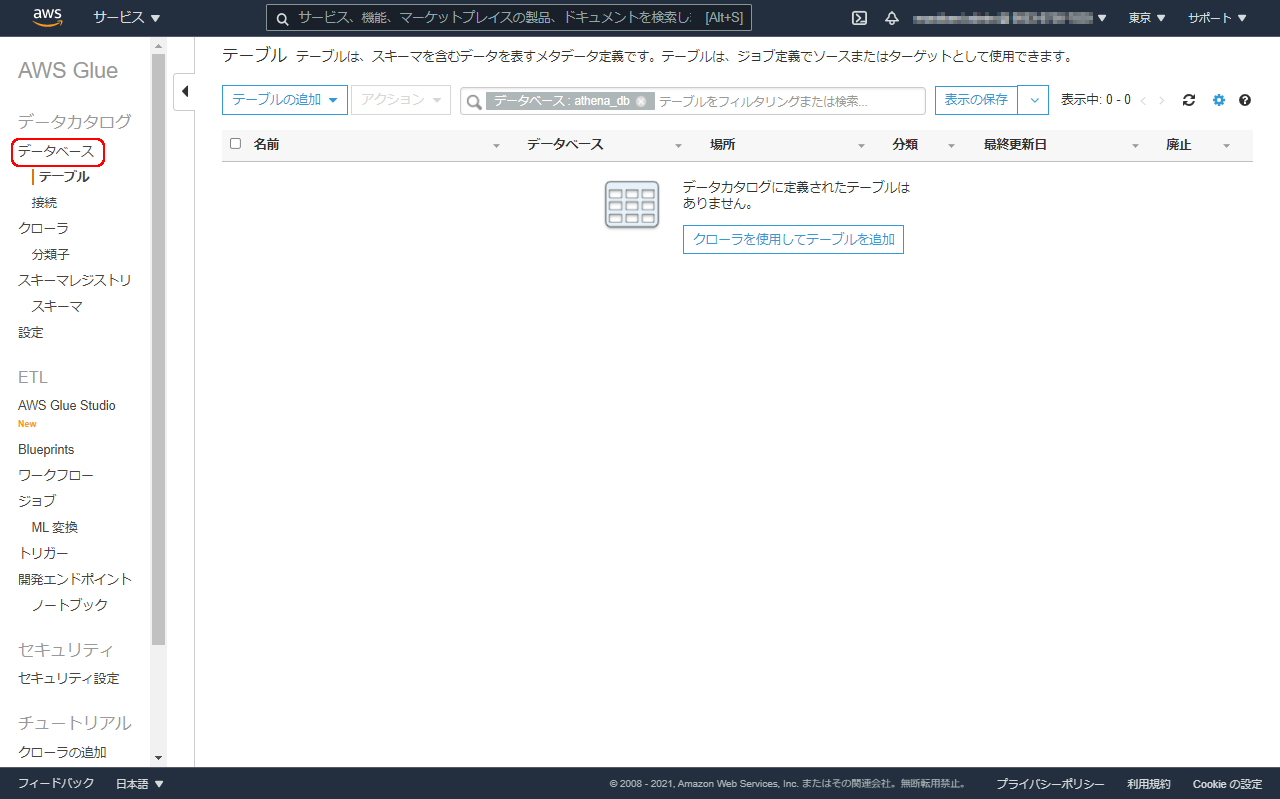Screen dimensions: 1280x799
Task: Remove the athena_db database filter chip
Action: pyautogui.click(x=641, y=101)
